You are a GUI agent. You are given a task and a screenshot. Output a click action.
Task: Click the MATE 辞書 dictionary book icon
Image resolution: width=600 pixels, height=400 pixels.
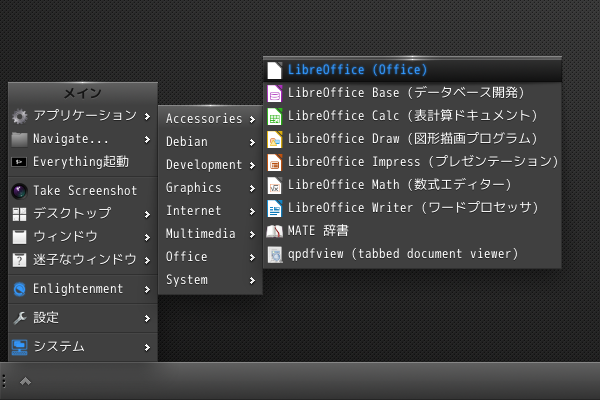pos(274,231)
